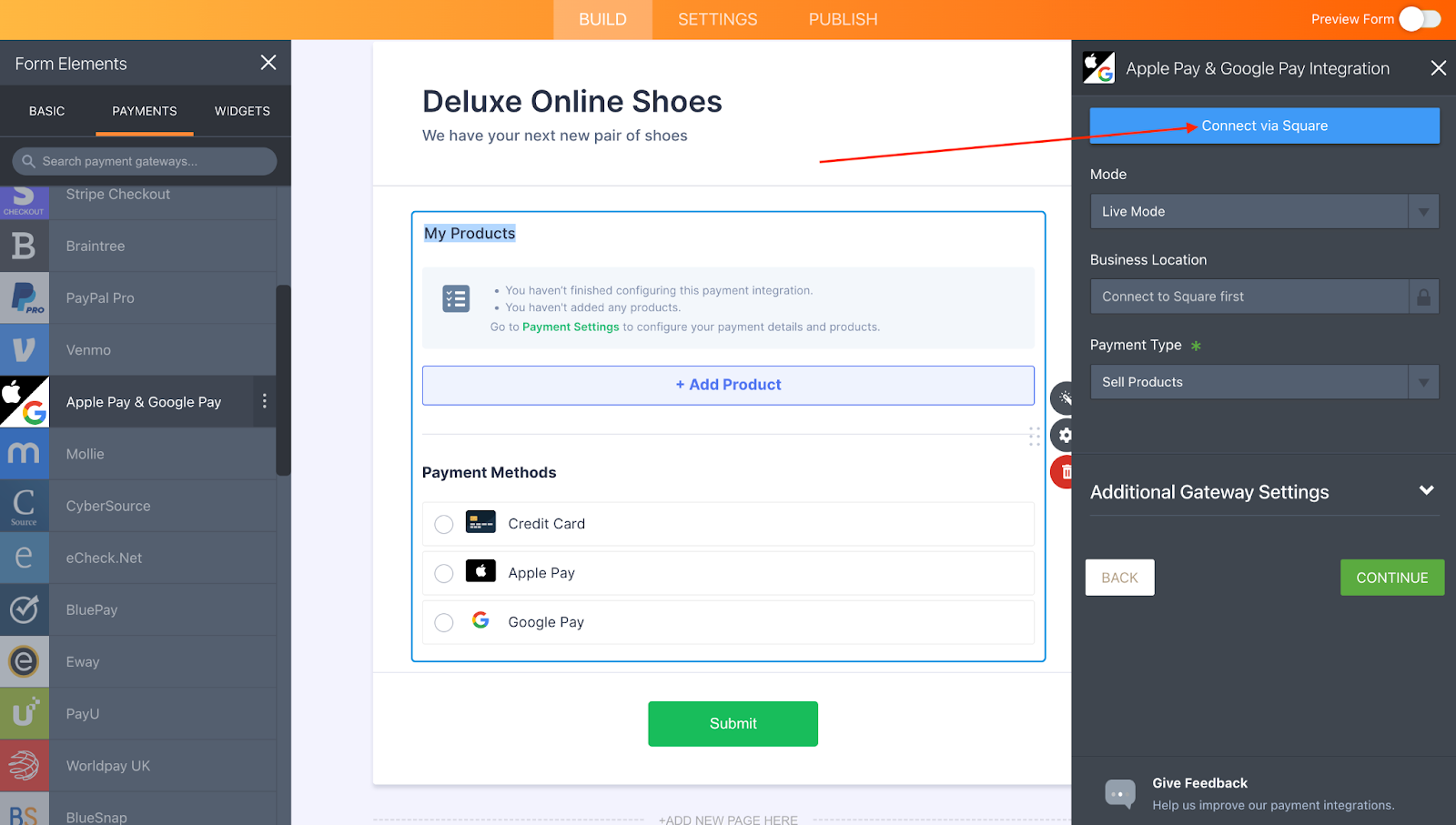Click the Credit Card method icon
1456x825 pixels.
click(480, 522)
